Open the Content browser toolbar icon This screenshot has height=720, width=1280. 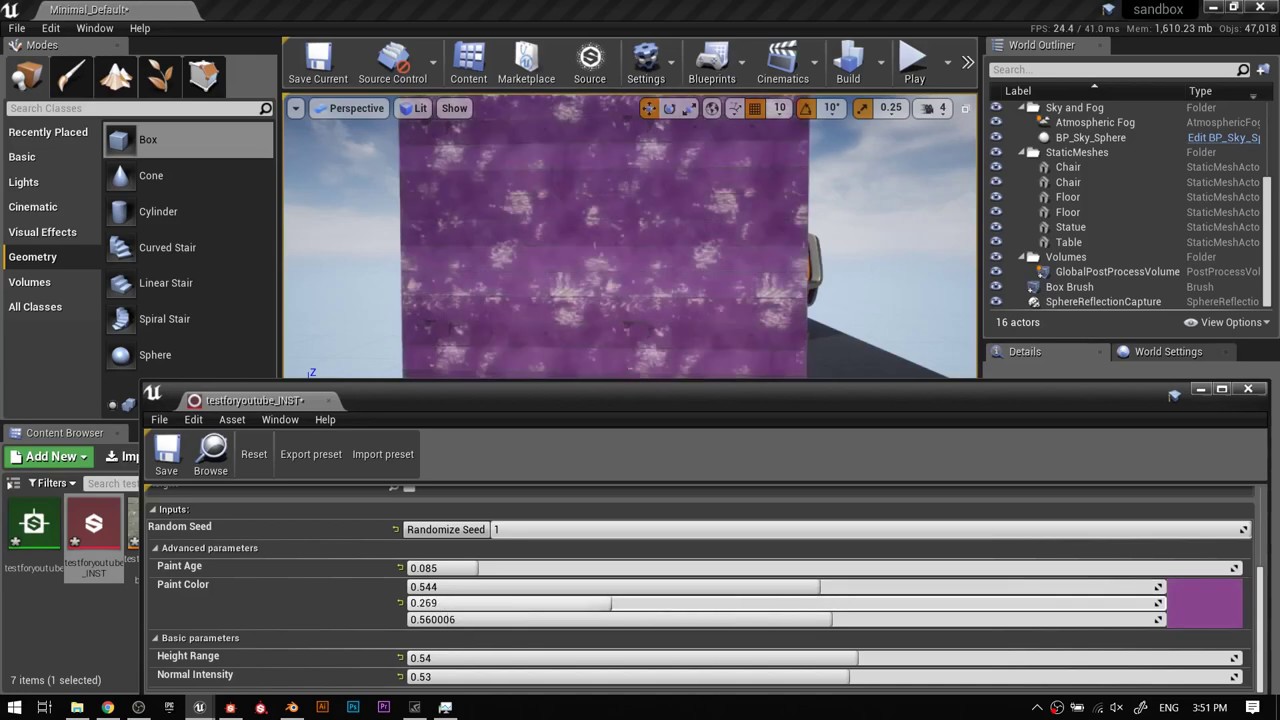click(468, 63)
